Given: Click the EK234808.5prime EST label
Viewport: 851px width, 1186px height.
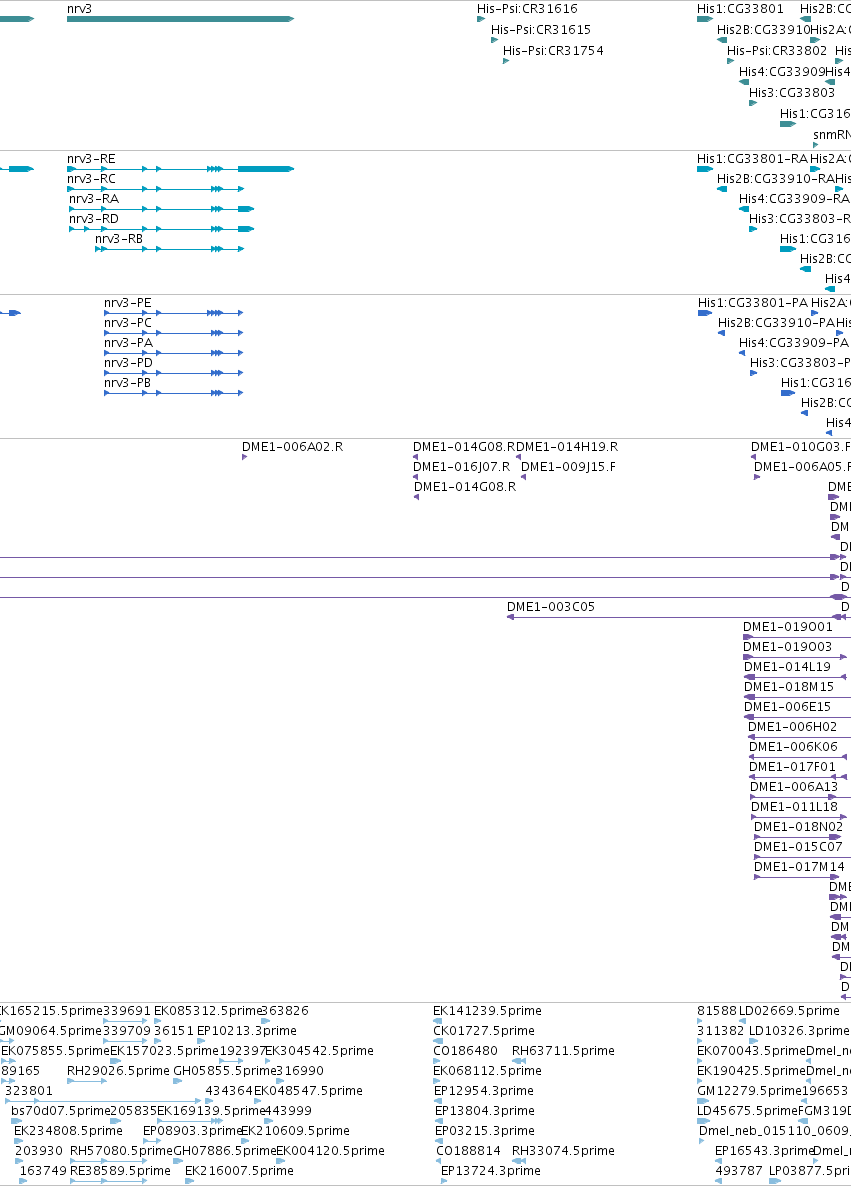Looking at the screenshot, I should 68,1132.
